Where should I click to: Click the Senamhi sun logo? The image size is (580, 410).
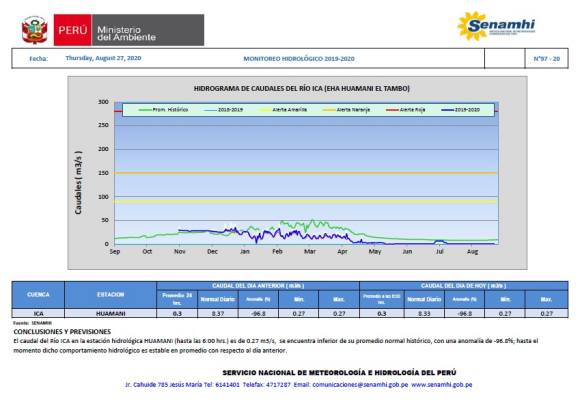point(496,26)
